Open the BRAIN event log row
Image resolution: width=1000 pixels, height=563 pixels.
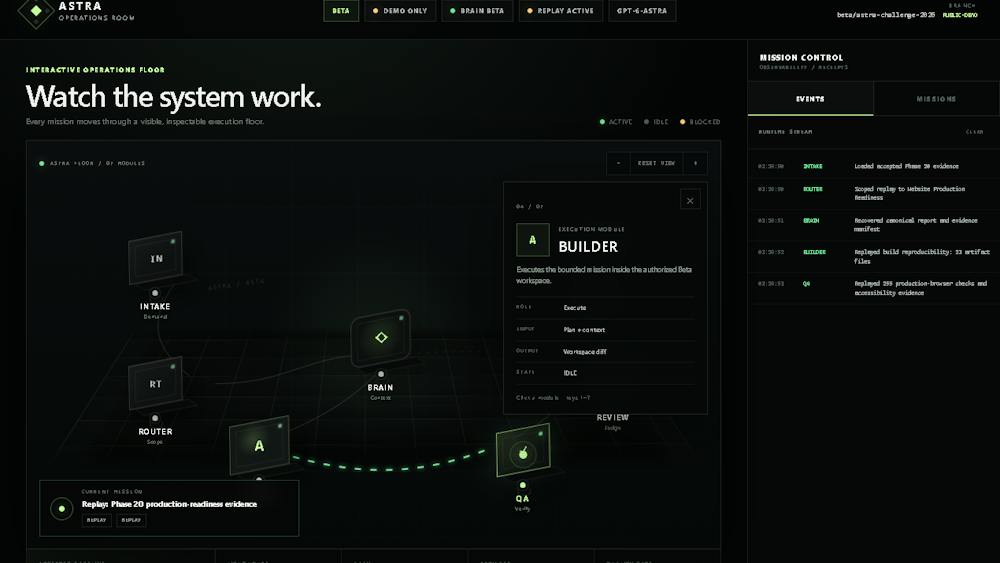pyautogui.click(x=874, y=224)
